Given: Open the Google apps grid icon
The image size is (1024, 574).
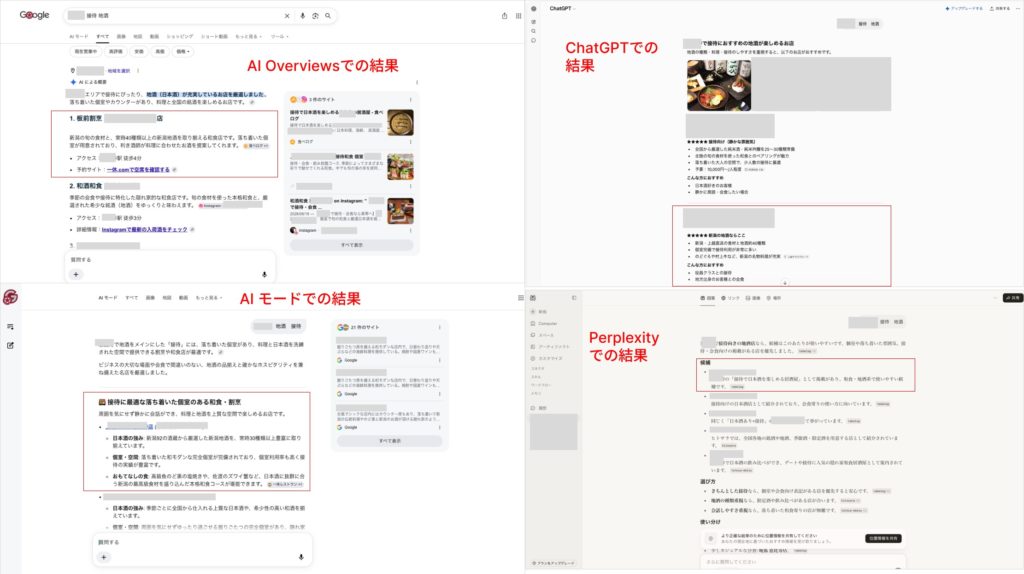Looking at the screenshot, I should pyautogui.click(x=519, y=16).
